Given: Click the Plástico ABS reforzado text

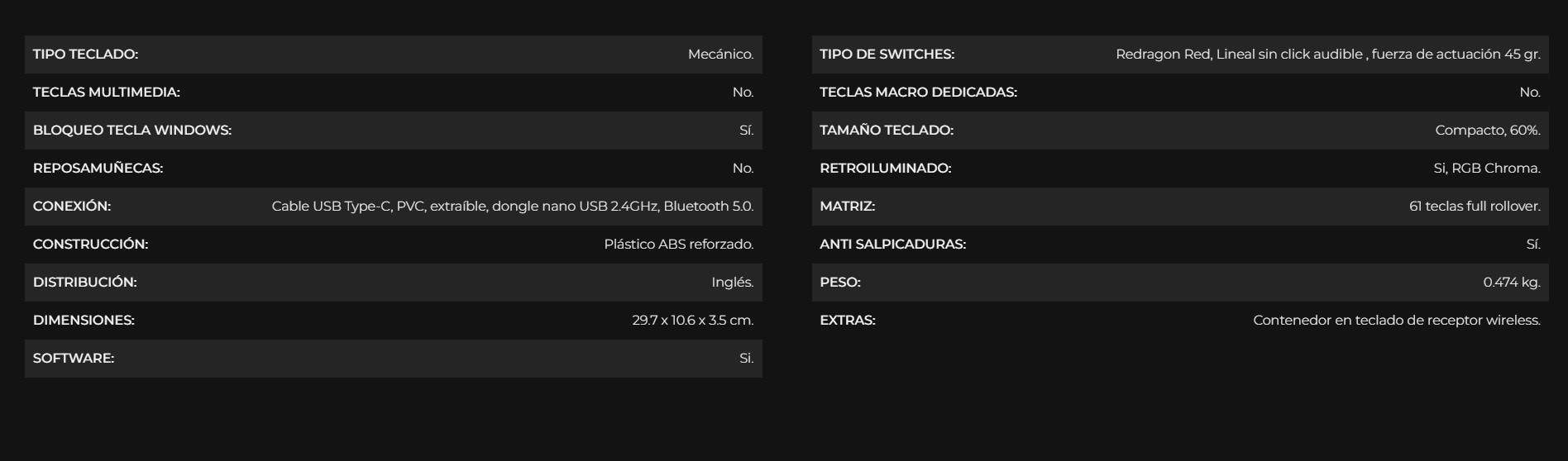Looking at the screenshot, I should 678,245.
